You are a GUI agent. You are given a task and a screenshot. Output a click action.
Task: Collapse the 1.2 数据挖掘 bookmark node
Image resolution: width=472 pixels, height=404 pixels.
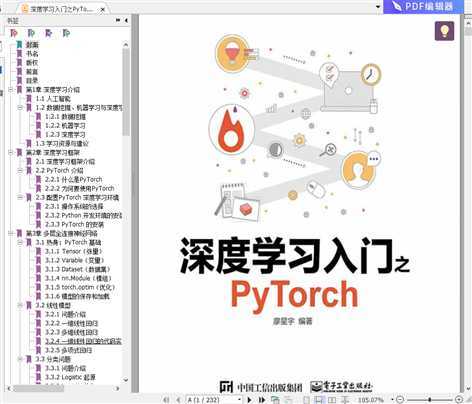[20, 108]
